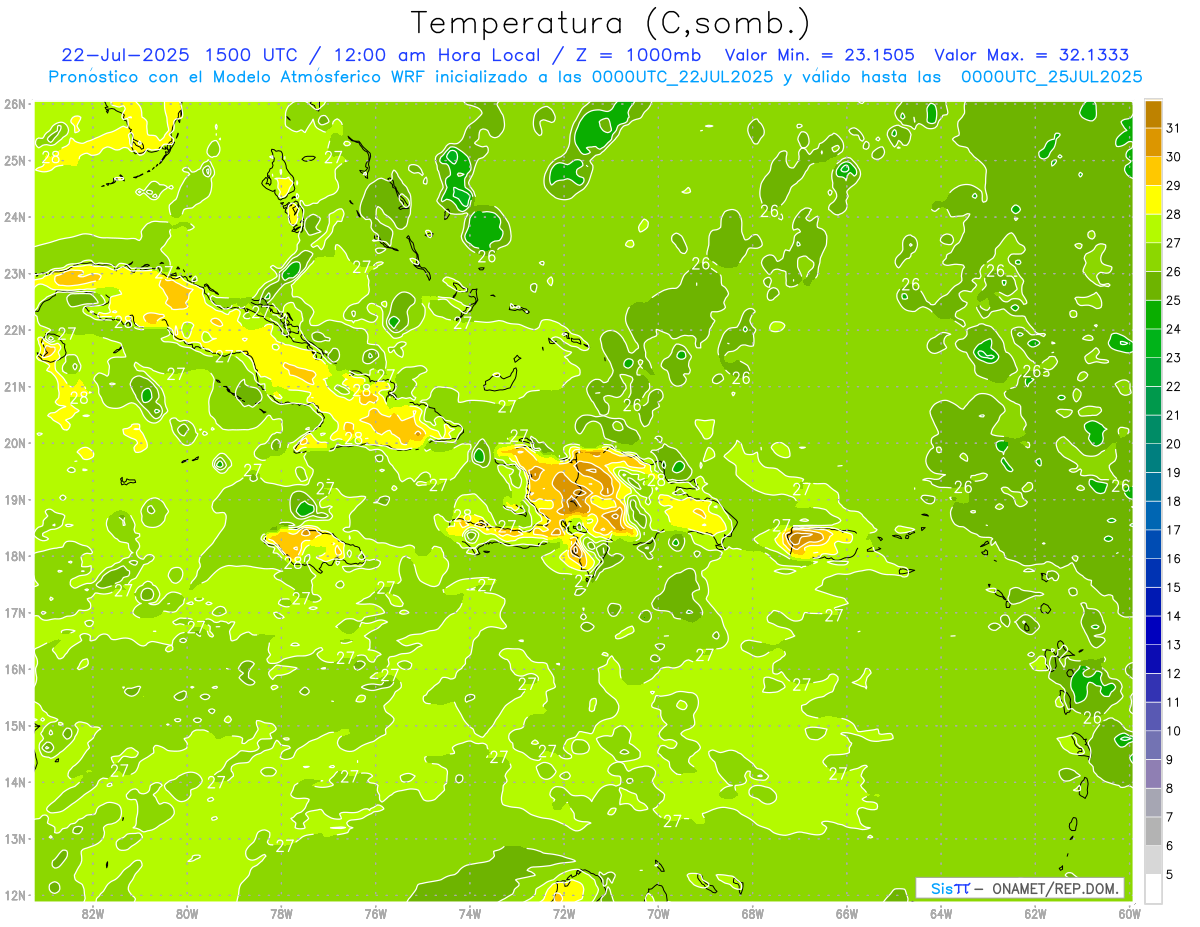
Task: Click the '62W' longitude axis label
Action: (x=1036, y=913)
